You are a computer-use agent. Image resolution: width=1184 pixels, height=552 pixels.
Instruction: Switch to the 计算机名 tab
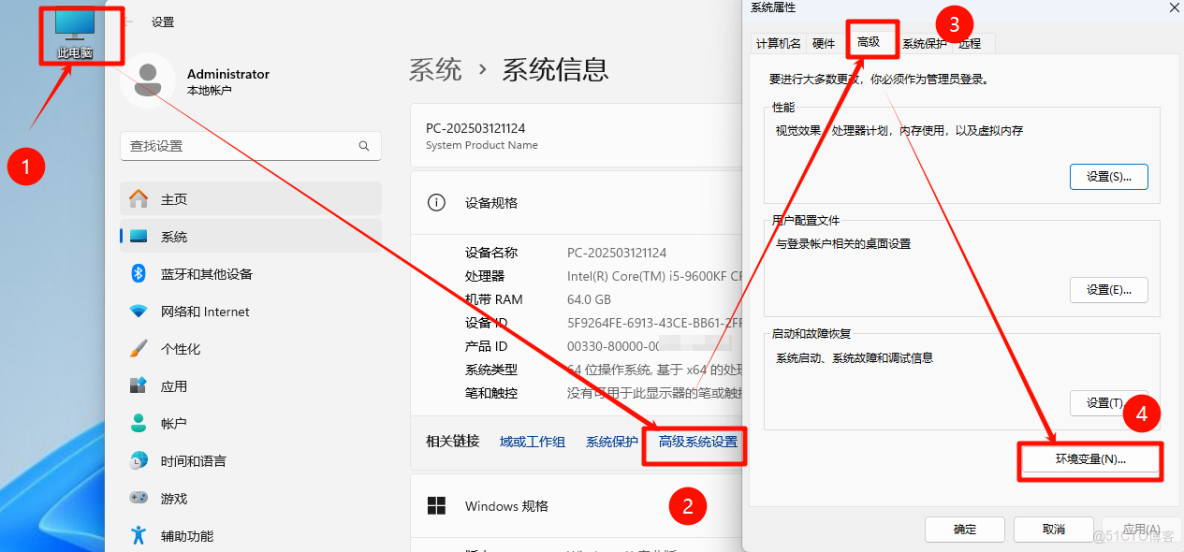click(779, 44)
